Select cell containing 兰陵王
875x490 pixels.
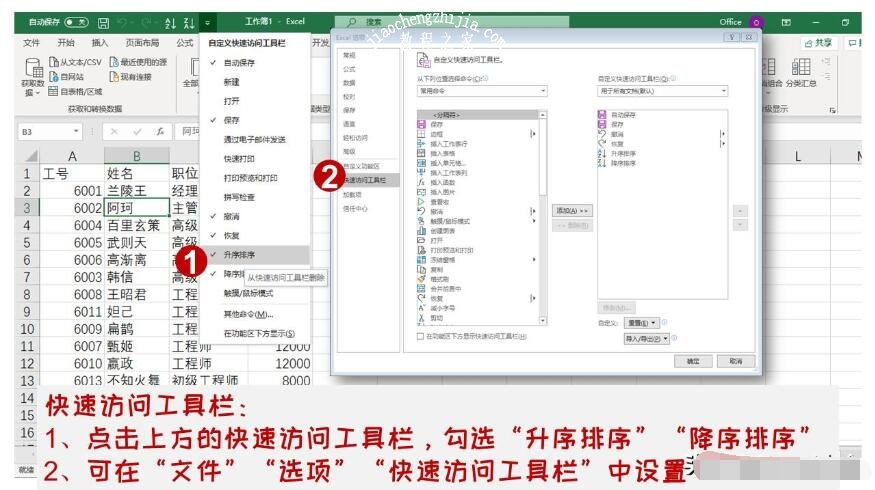coord(137,190)
